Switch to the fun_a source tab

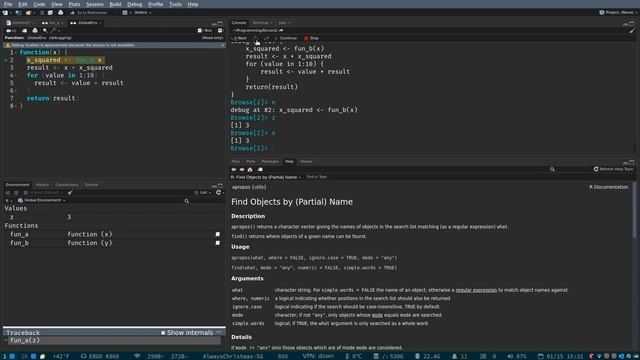click(52, 23)
